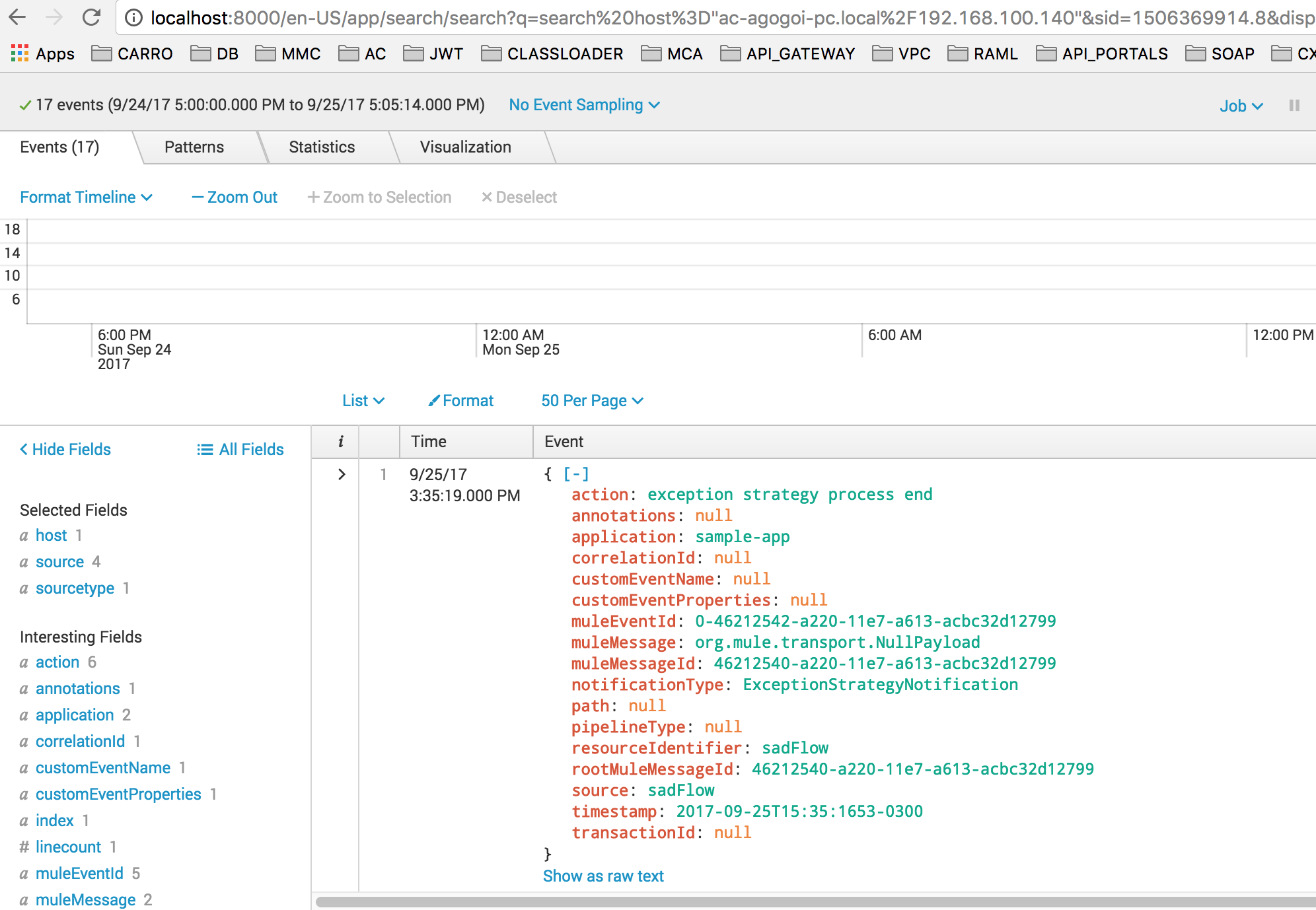Open the All Fields list
1316x910 pixels.
click(x=240, y=450)
